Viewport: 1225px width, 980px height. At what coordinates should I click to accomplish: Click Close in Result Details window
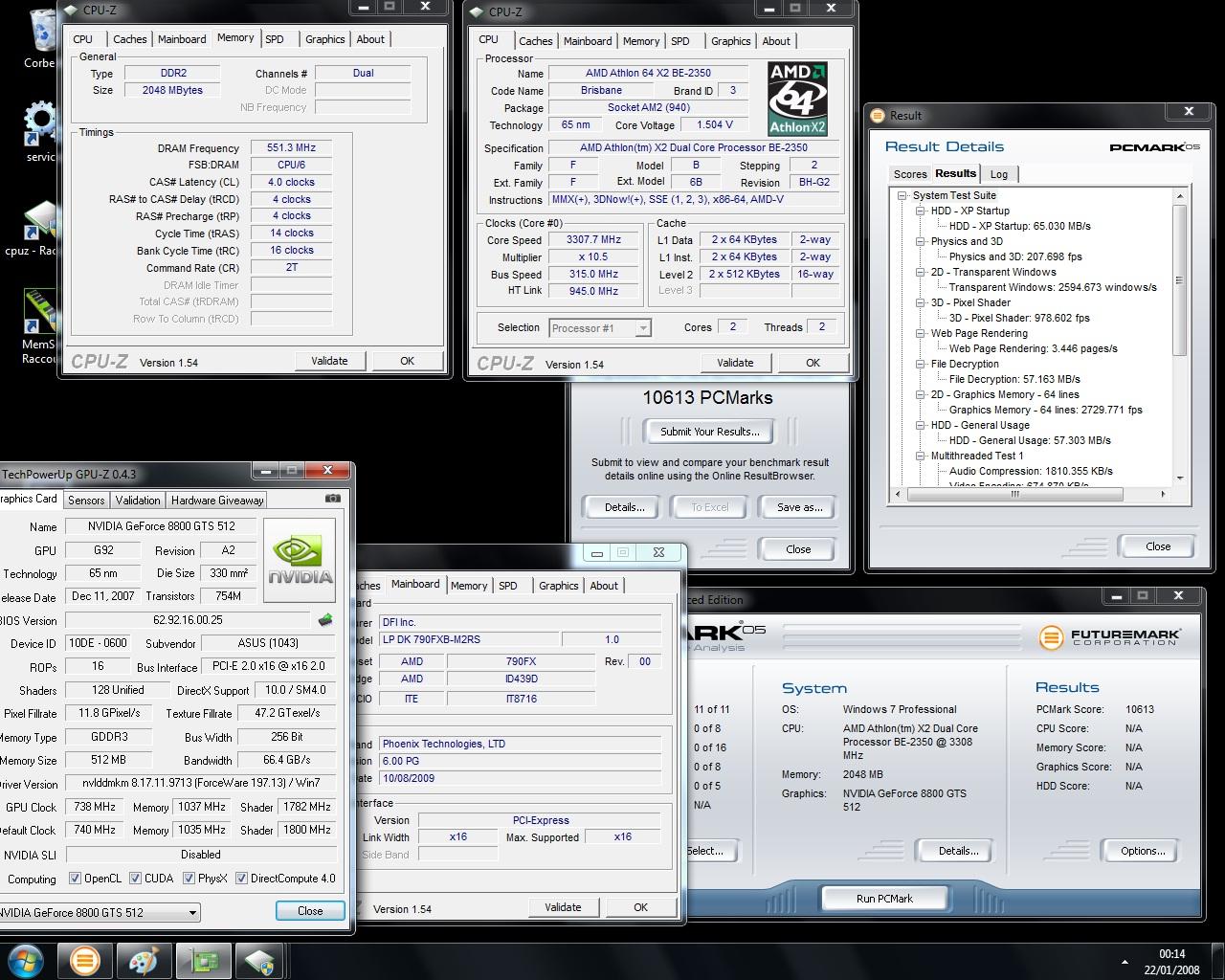1158,546
